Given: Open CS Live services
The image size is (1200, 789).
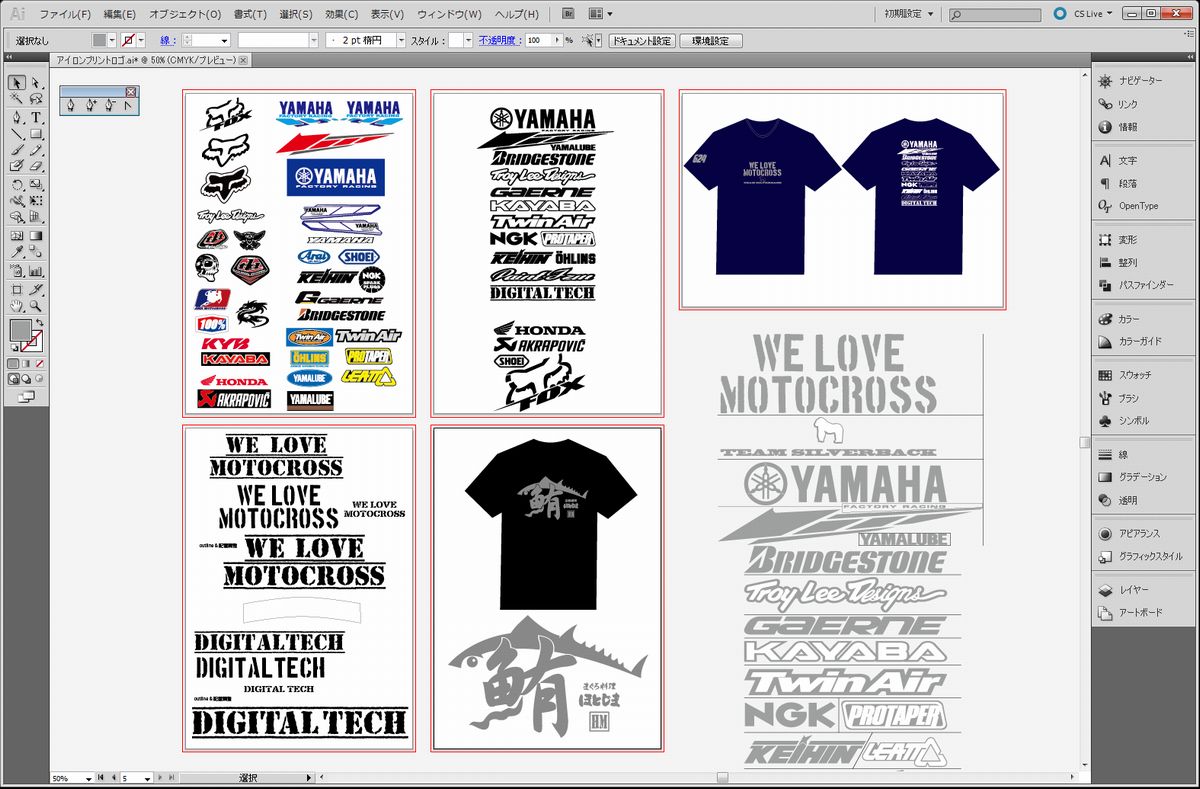Looking at the screenshot, I should (x=1083, y=14).
